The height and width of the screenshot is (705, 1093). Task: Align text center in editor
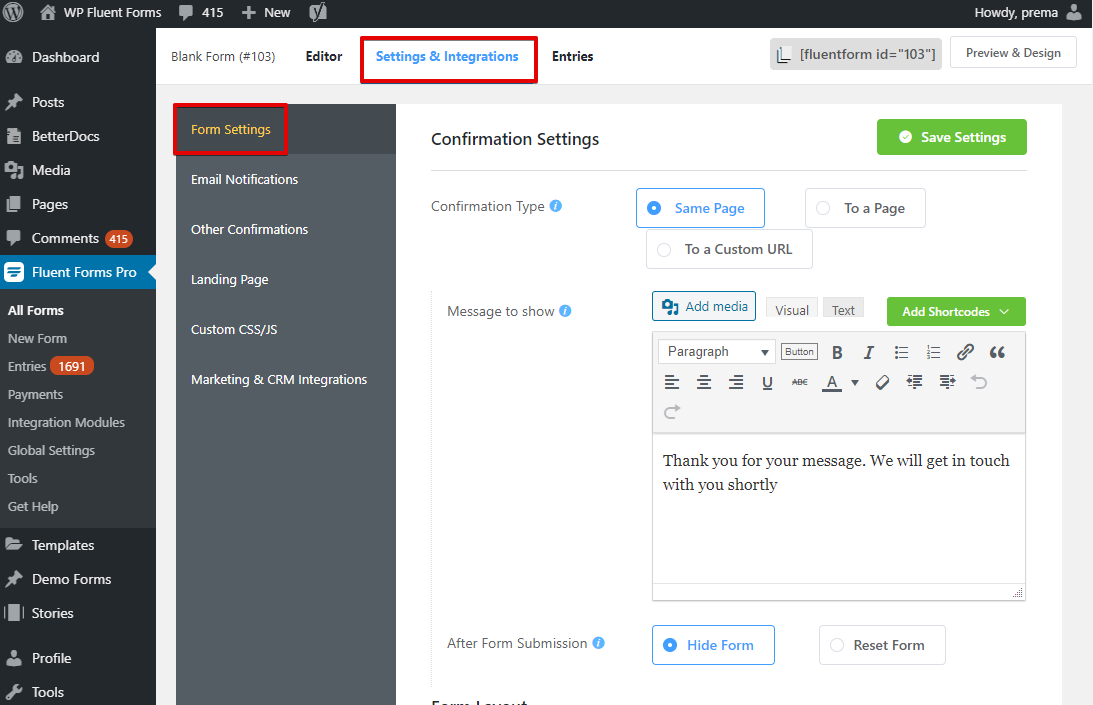(x=704, y=382)
